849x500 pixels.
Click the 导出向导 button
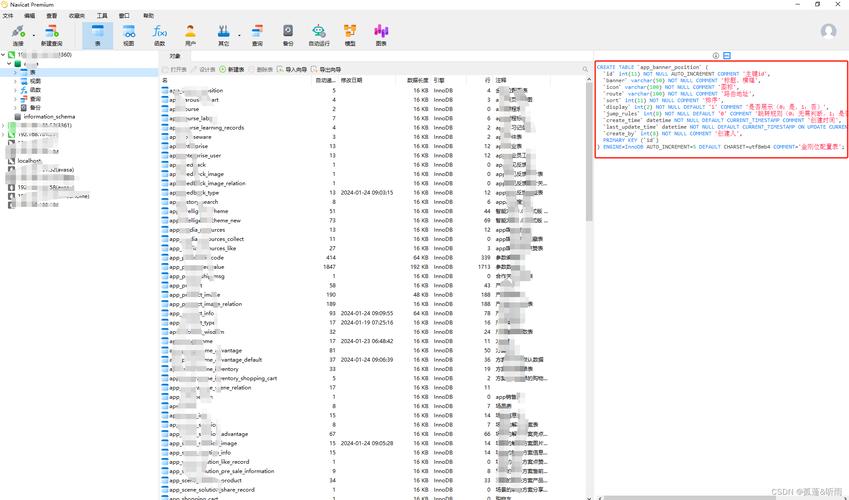pos(326,69)
